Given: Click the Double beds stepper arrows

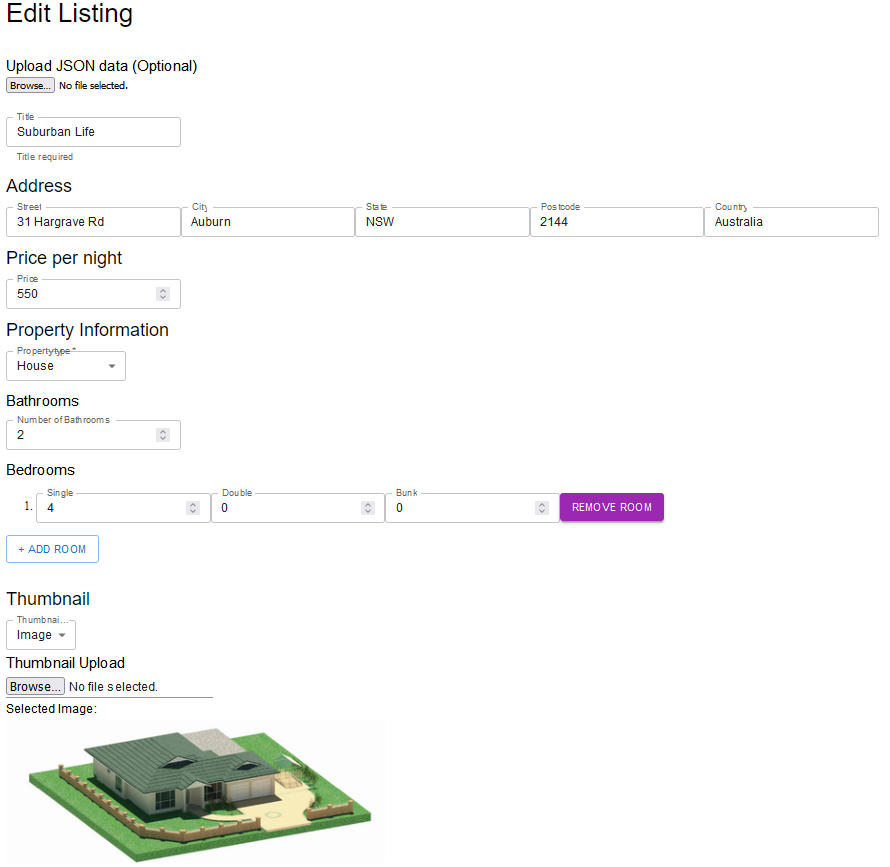Looking at the screenshot, I should [367, 508].
